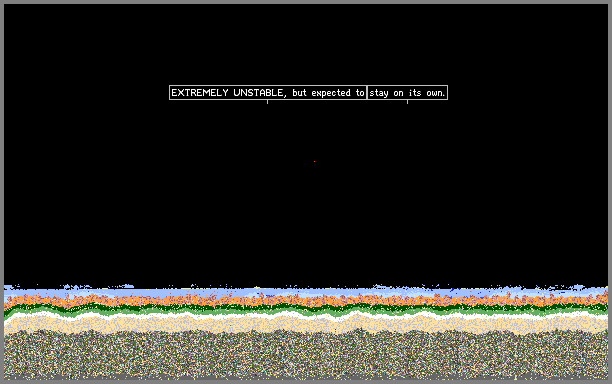The width and height of the screenshot is (612, 384).
Task: Click the tiny red particle in the void
Action: (x=314, y=161)
